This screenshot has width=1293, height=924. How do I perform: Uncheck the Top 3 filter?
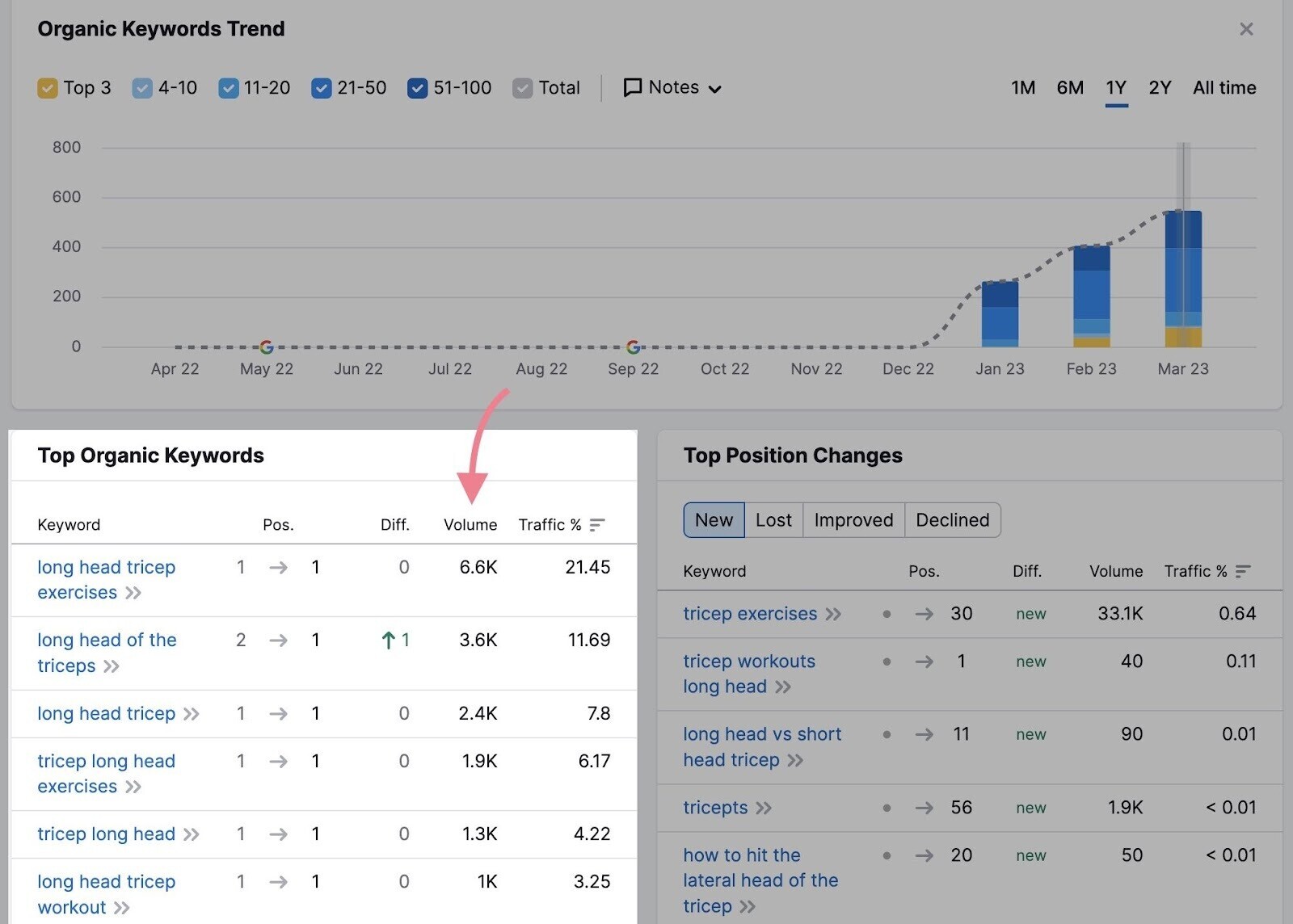[x=48, y=87]
